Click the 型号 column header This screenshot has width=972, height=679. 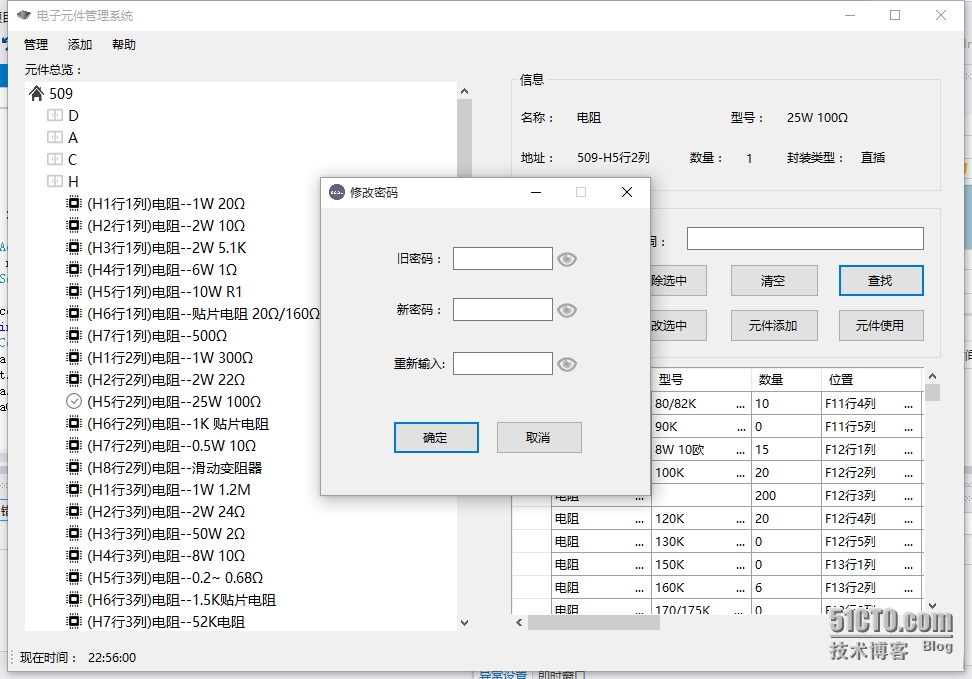click(x=701, y=379)
